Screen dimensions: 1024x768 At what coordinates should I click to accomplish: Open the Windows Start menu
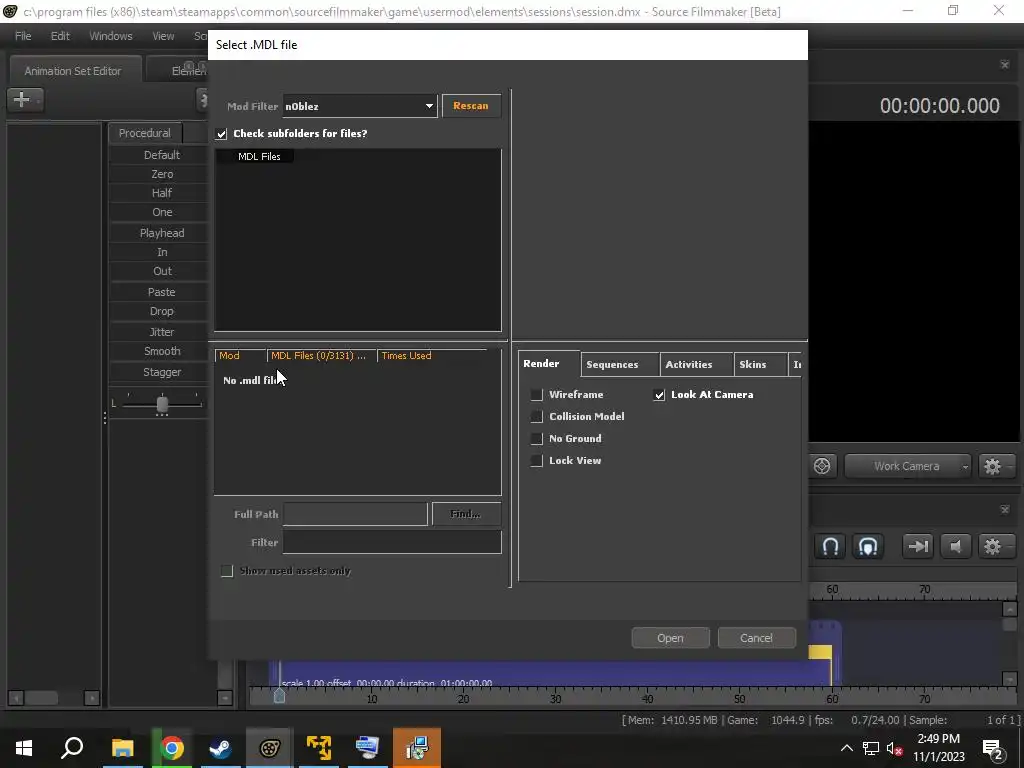click(x=24, y=748)
